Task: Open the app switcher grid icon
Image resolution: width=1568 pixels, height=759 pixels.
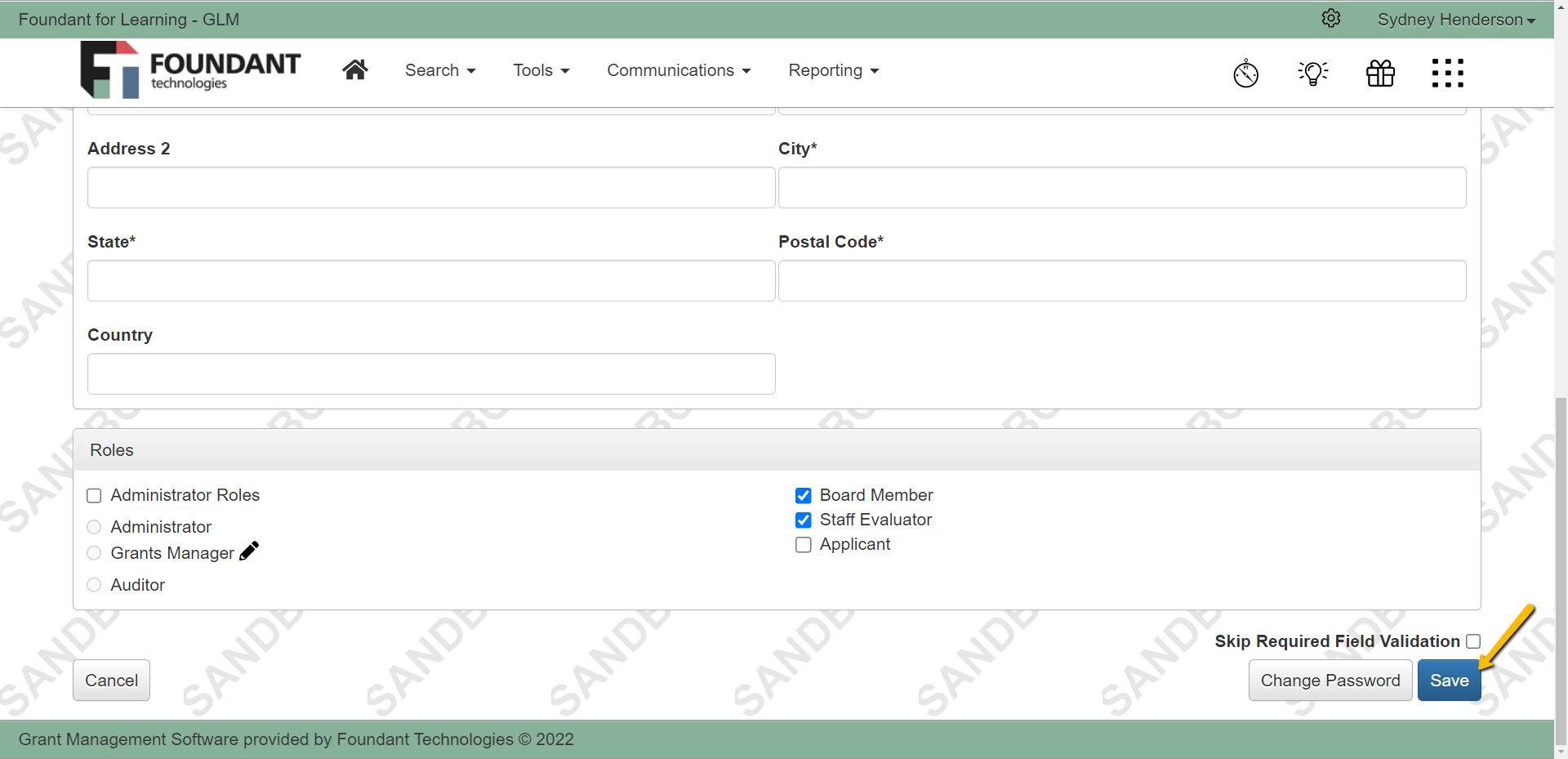Action: point(1447,73)
